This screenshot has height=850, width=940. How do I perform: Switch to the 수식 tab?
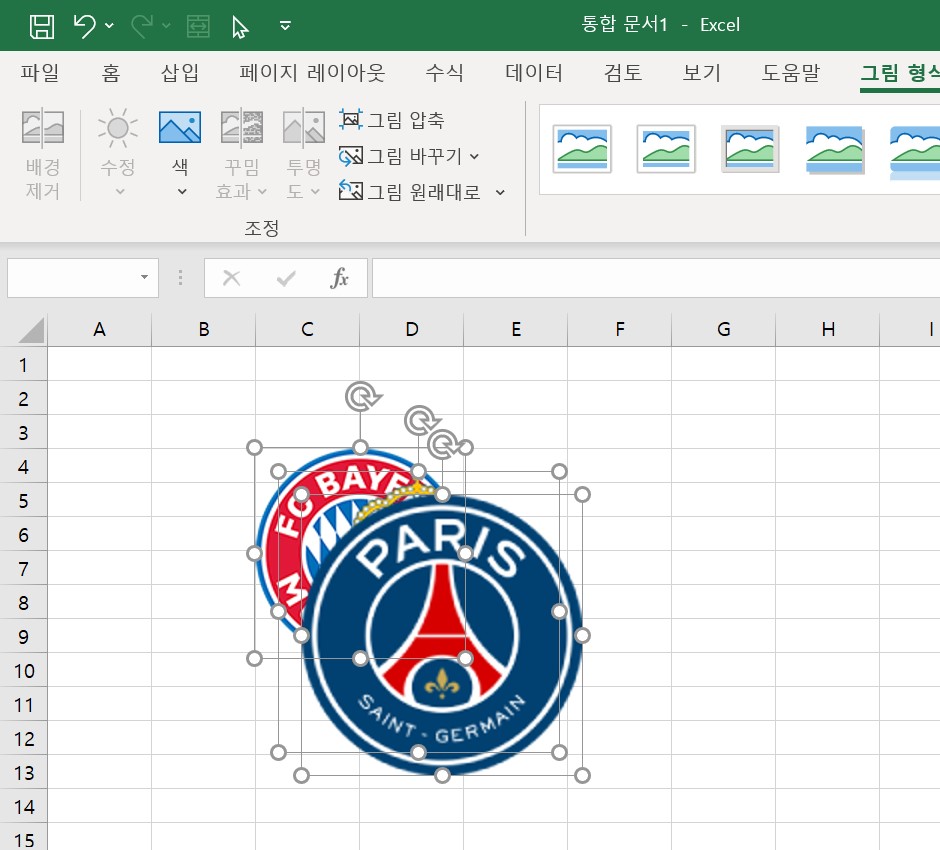[444, 73]
